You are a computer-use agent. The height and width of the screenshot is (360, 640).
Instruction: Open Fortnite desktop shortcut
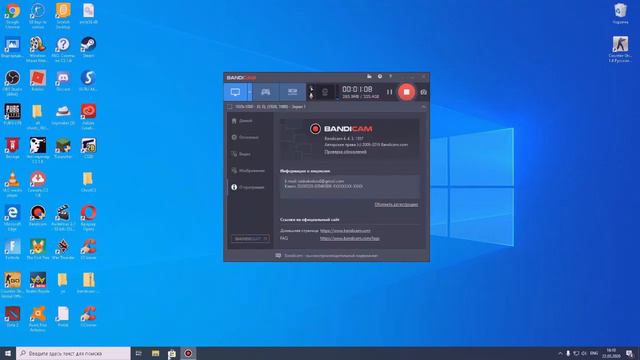pos(12,249)
